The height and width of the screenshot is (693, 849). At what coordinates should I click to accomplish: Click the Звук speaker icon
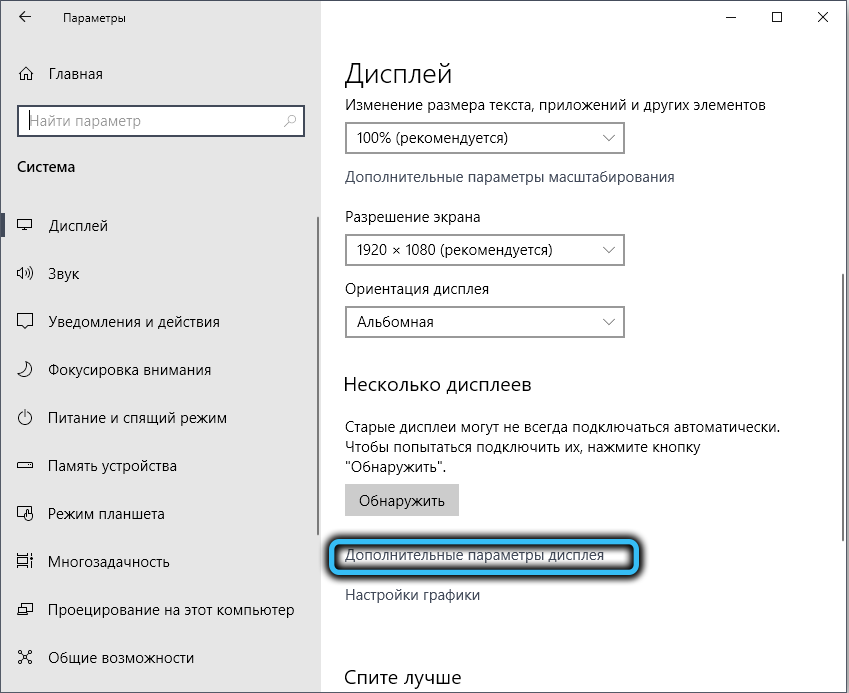[26, 274]
